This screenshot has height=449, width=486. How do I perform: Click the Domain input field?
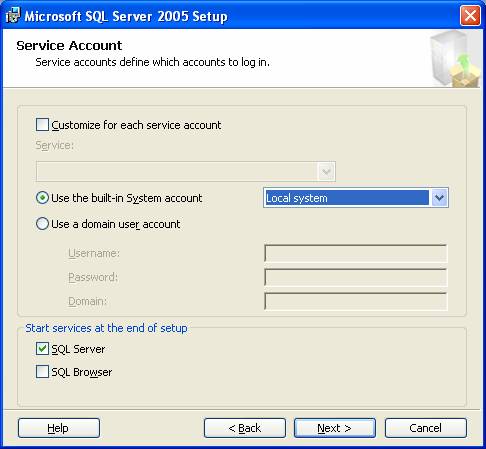click(x=356, y=301)
